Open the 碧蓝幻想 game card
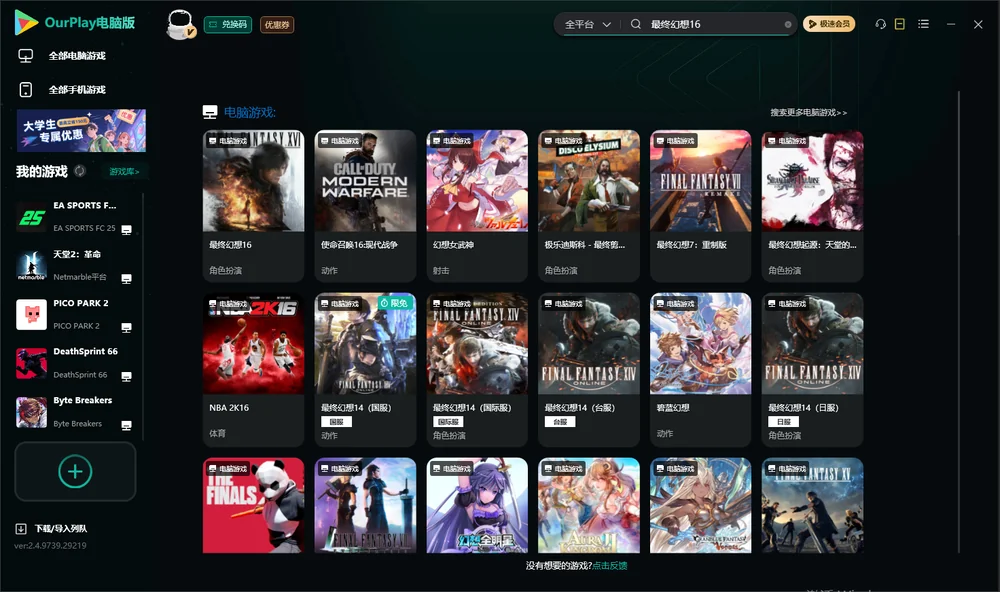The width and height of the screenshot is (1000, 592). (x=700, y=369)
